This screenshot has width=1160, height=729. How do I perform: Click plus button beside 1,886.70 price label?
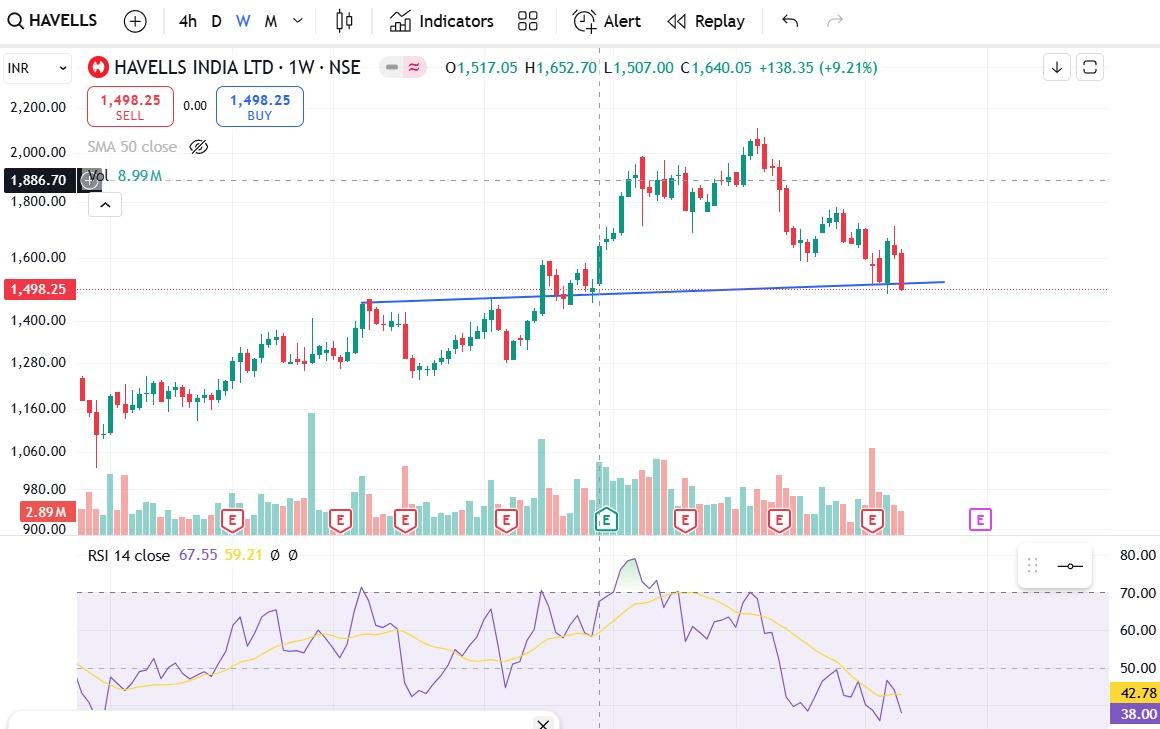click(x=90, y=180)
